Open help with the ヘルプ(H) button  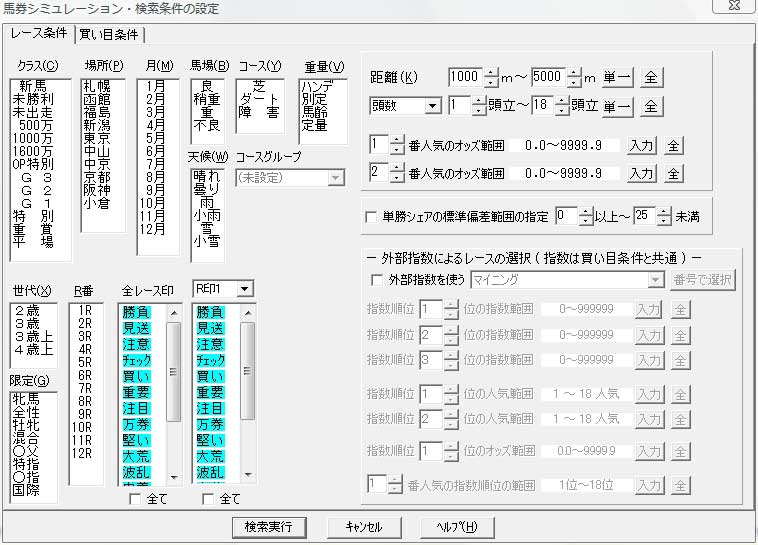(450, 527)
